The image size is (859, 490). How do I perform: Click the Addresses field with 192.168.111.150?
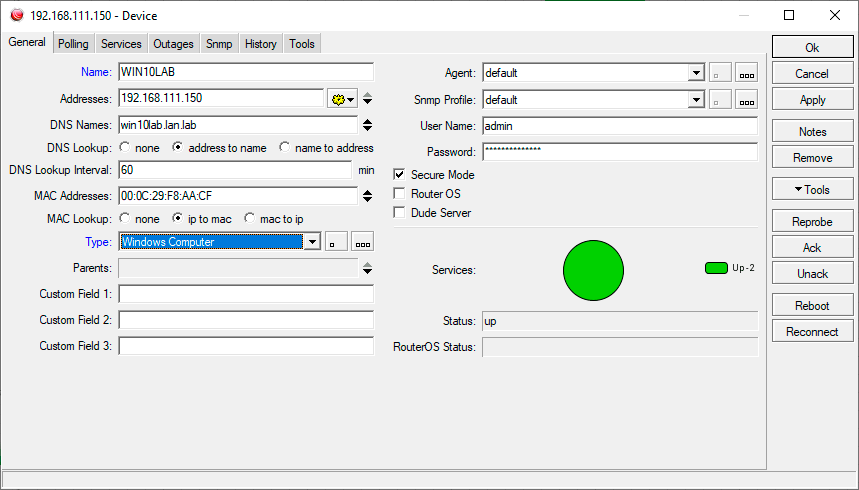pos(221,98)
